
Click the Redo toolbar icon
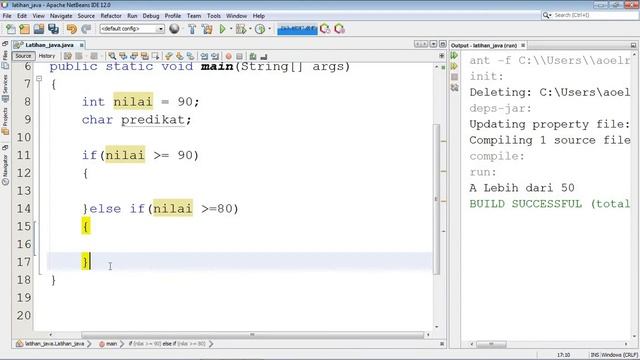(86, 29)
